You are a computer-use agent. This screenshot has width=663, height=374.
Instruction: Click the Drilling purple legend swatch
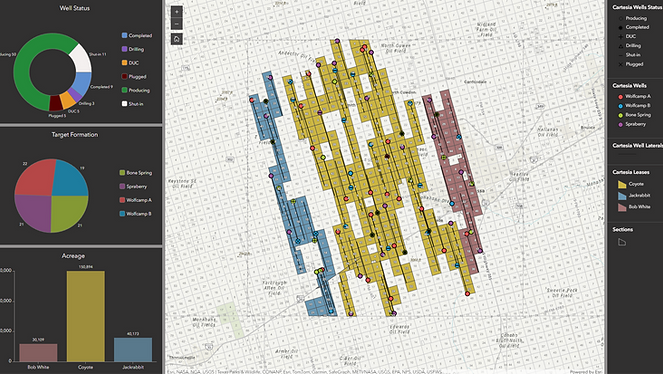(124, 49)
